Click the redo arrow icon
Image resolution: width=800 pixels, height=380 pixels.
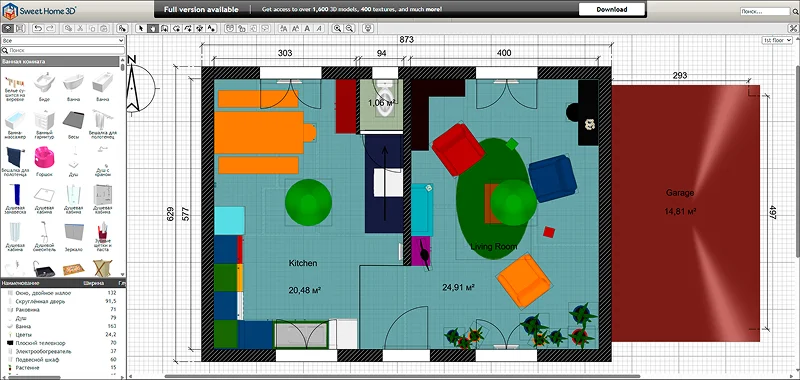tap(51, 29)
